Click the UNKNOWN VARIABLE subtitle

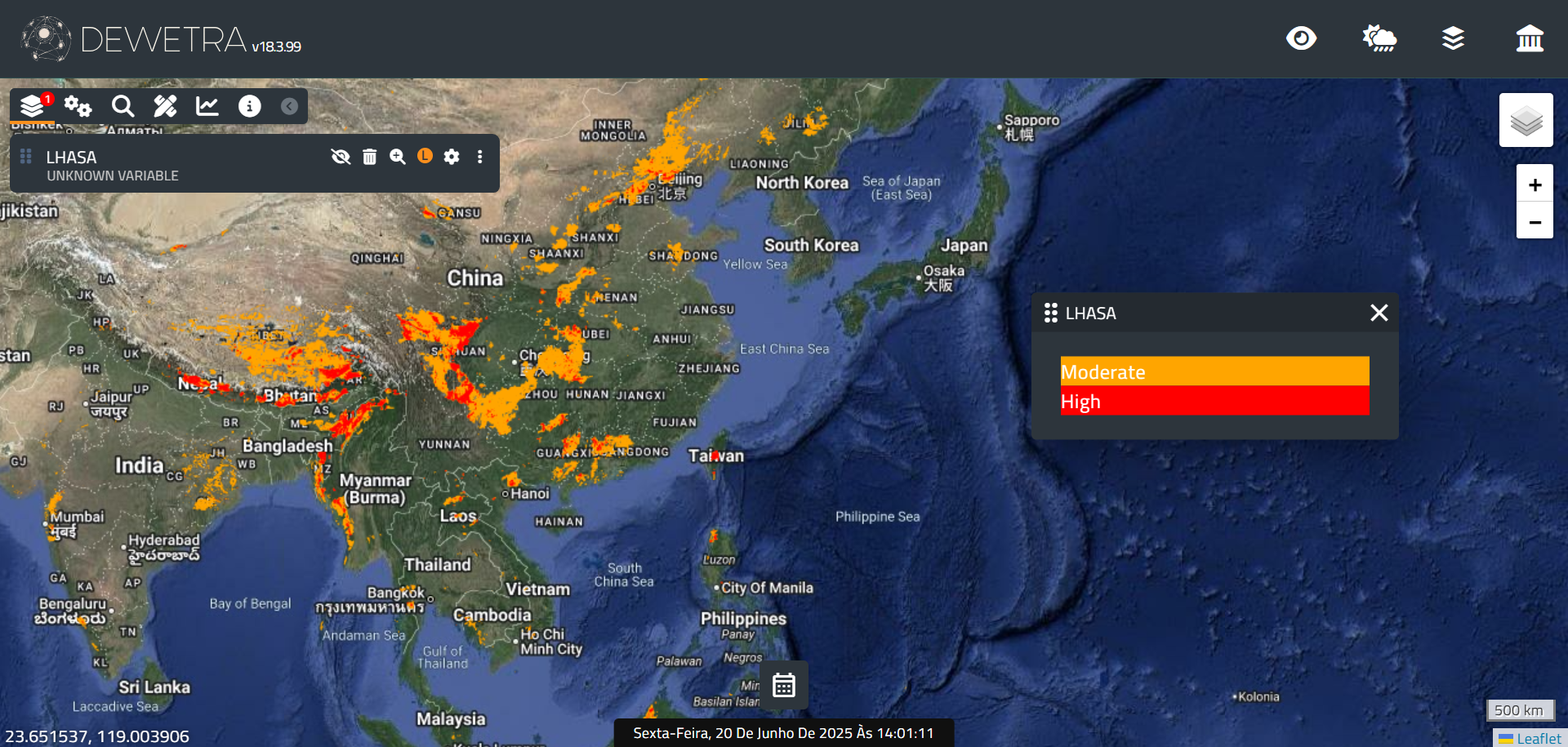tap(113, 176)
